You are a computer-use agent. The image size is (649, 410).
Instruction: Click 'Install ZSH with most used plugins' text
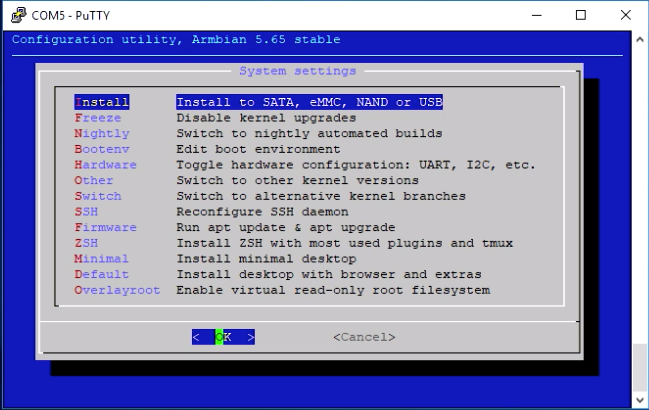point(344,243)
